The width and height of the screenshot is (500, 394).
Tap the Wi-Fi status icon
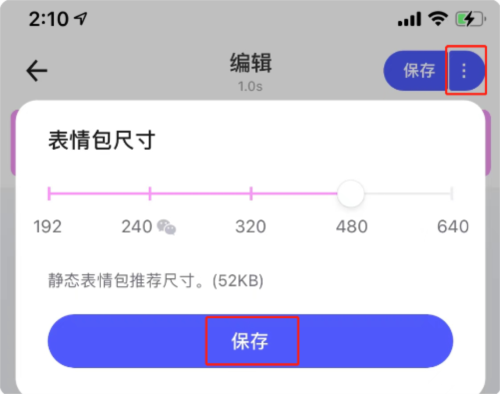(x=438, y=19)
